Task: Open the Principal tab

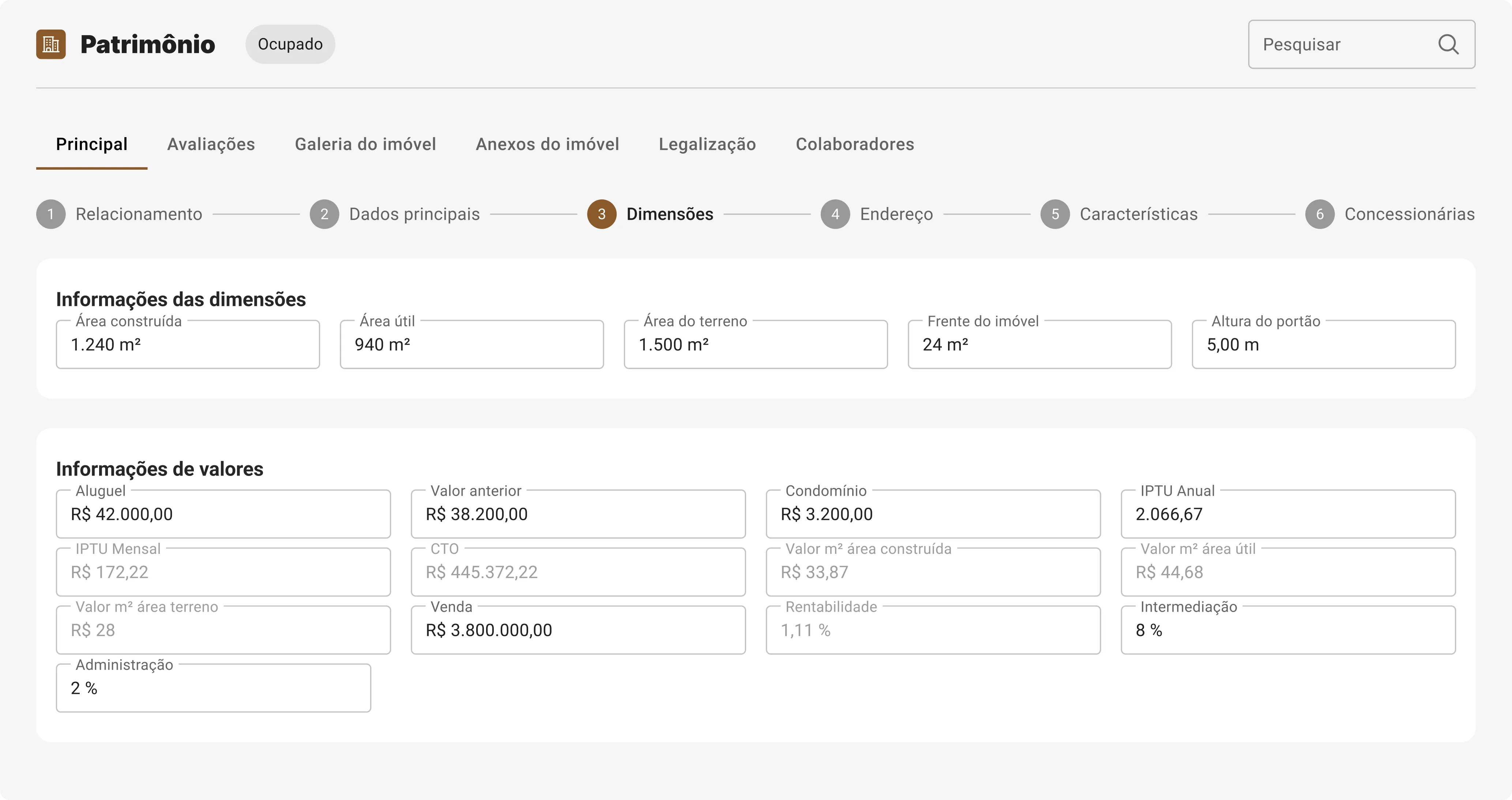Action: point(91,144)
